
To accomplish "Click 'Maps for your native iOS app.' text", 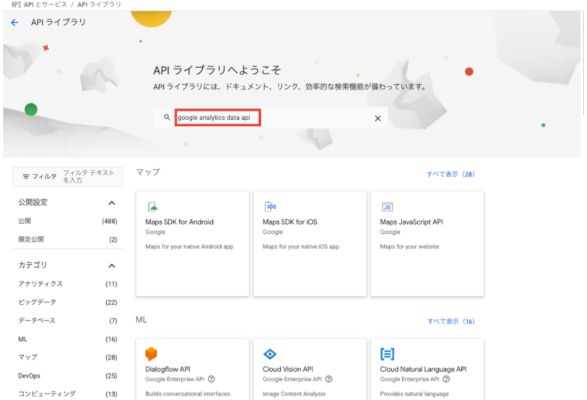I will pyautogui.click(x=301, y=246).
